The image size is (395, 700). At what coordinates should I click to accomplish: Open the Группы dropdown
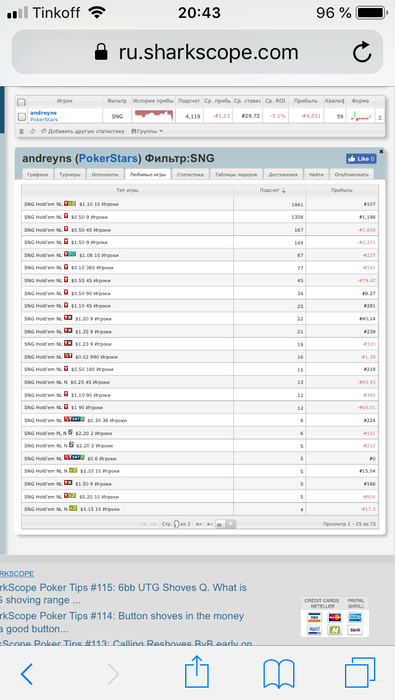click(x=147, y=131)
